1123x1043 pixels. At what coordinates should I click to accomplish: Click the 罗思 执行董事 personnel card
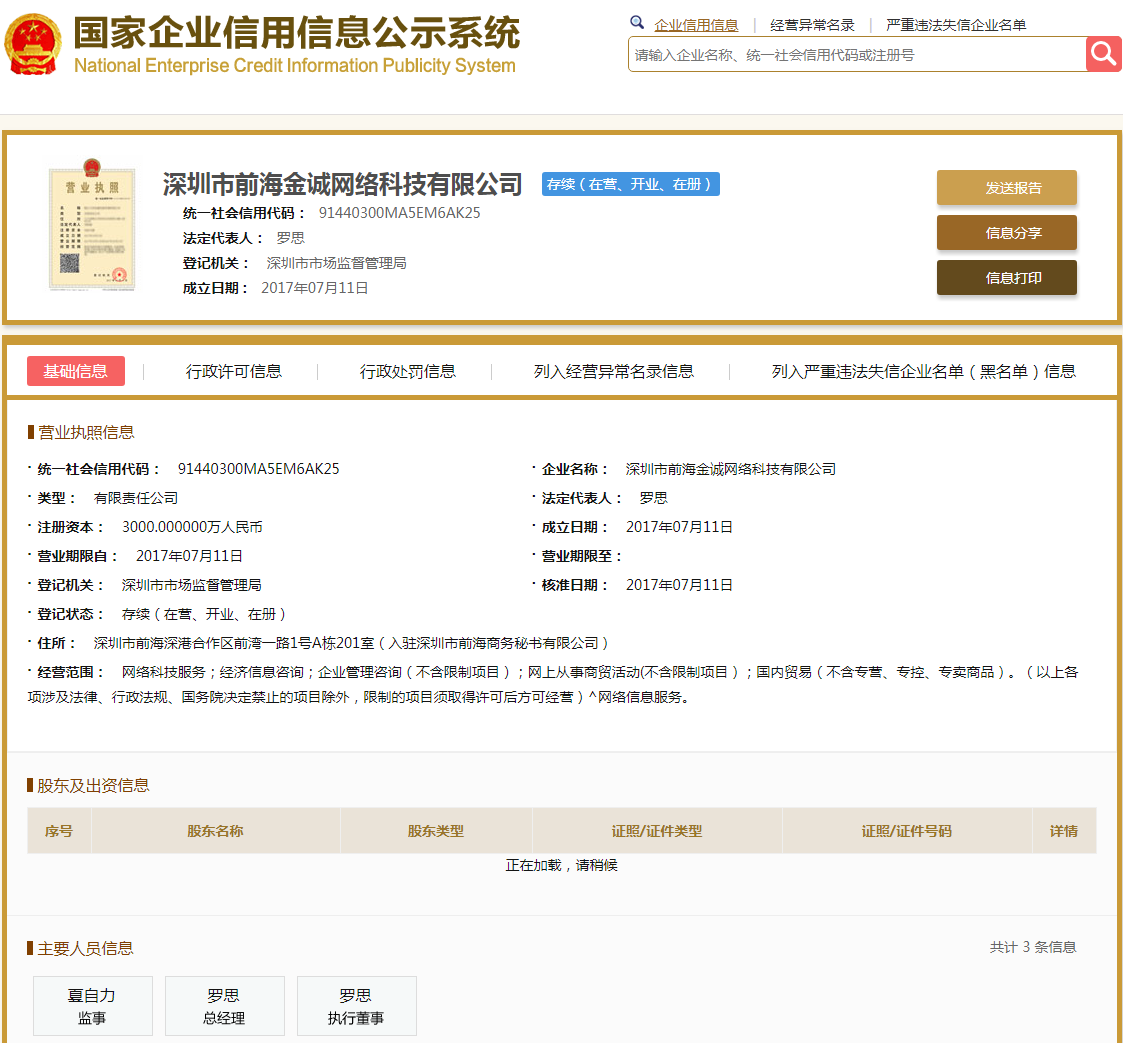[x=356, y=1006]
